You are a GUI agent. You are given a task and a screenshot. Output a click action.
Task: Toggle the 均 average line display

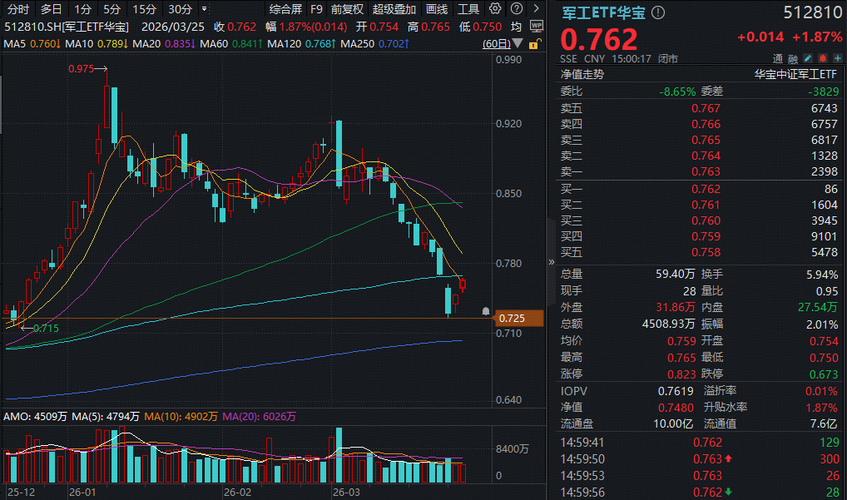[516, 26]
